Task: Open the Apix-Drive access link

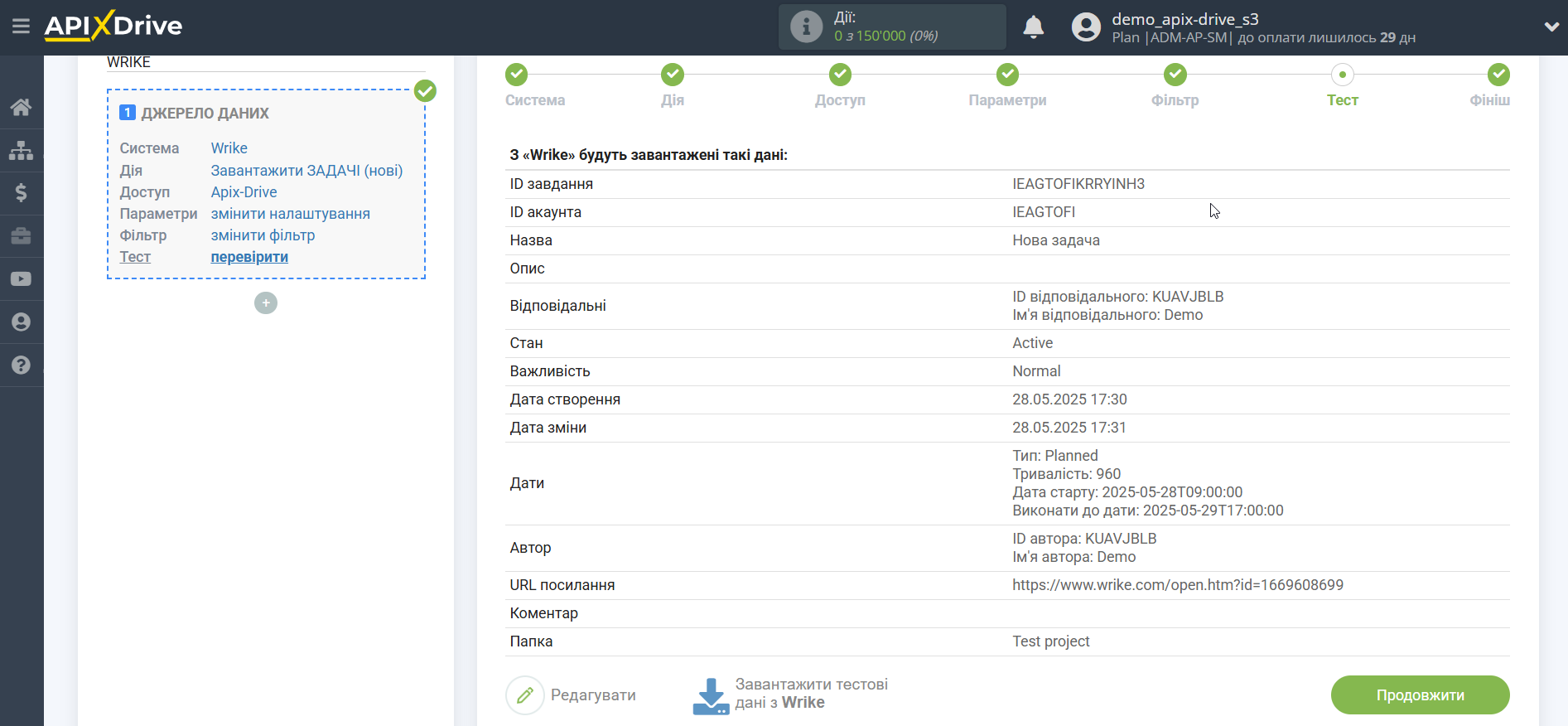Action: [x=244, y=192]
